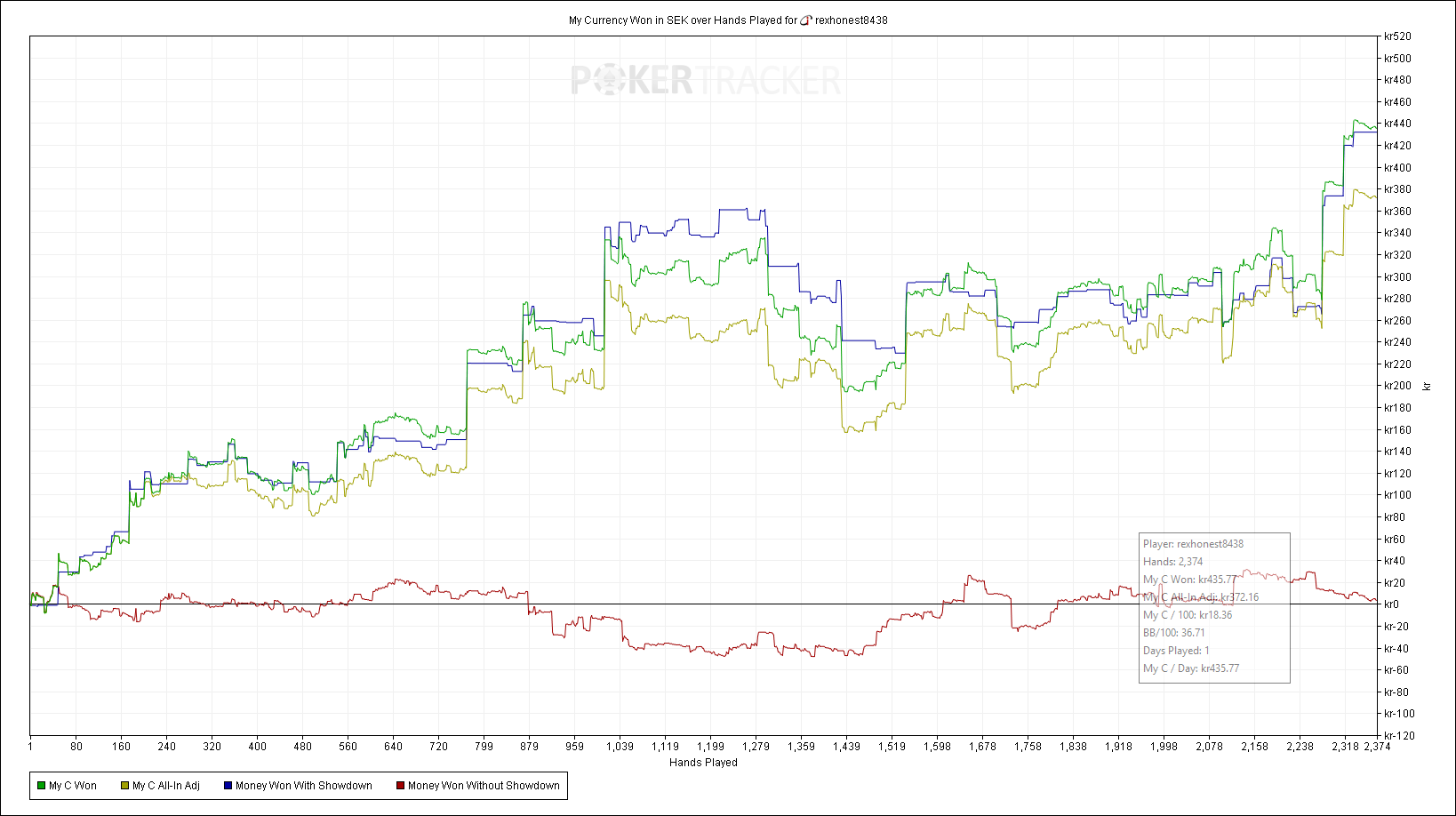Click the y-axis label kr360
This screenshot has height=816, width=1456.
point(1397,212)
